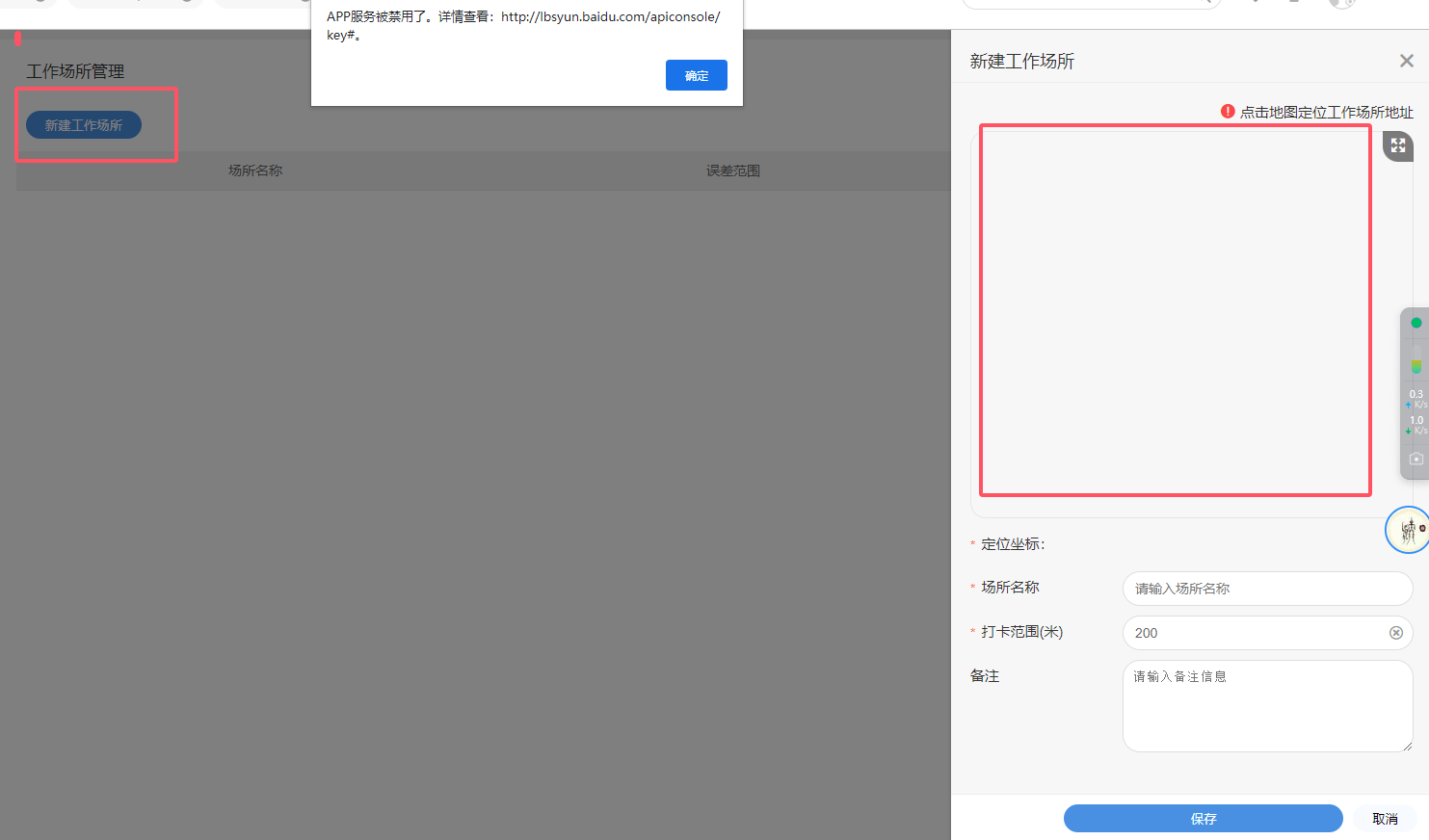Click the fullscreen map expand icon

pos(1398,145)
